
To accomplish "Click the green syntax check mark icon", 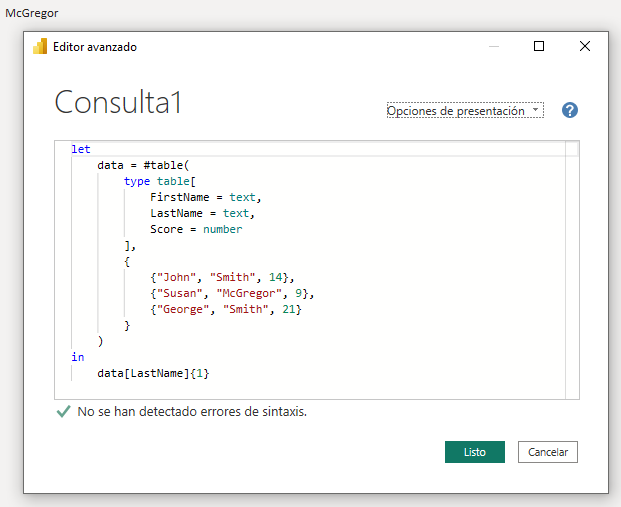I will (64, 411).
